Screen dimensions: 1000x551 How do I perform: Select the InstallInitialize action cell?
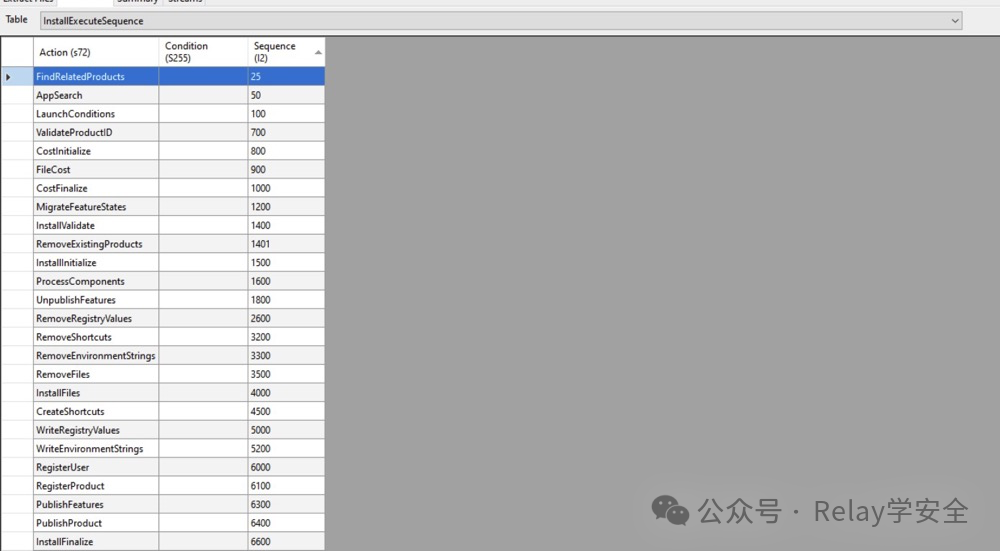point(96,263)
